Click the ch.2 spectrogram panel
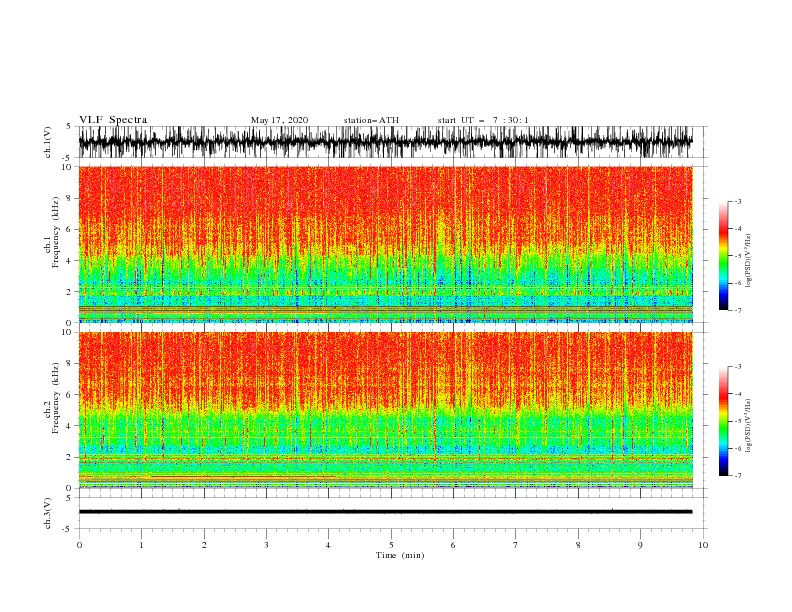The width and height of the screenshot is (792, 612). pos(385,410)
